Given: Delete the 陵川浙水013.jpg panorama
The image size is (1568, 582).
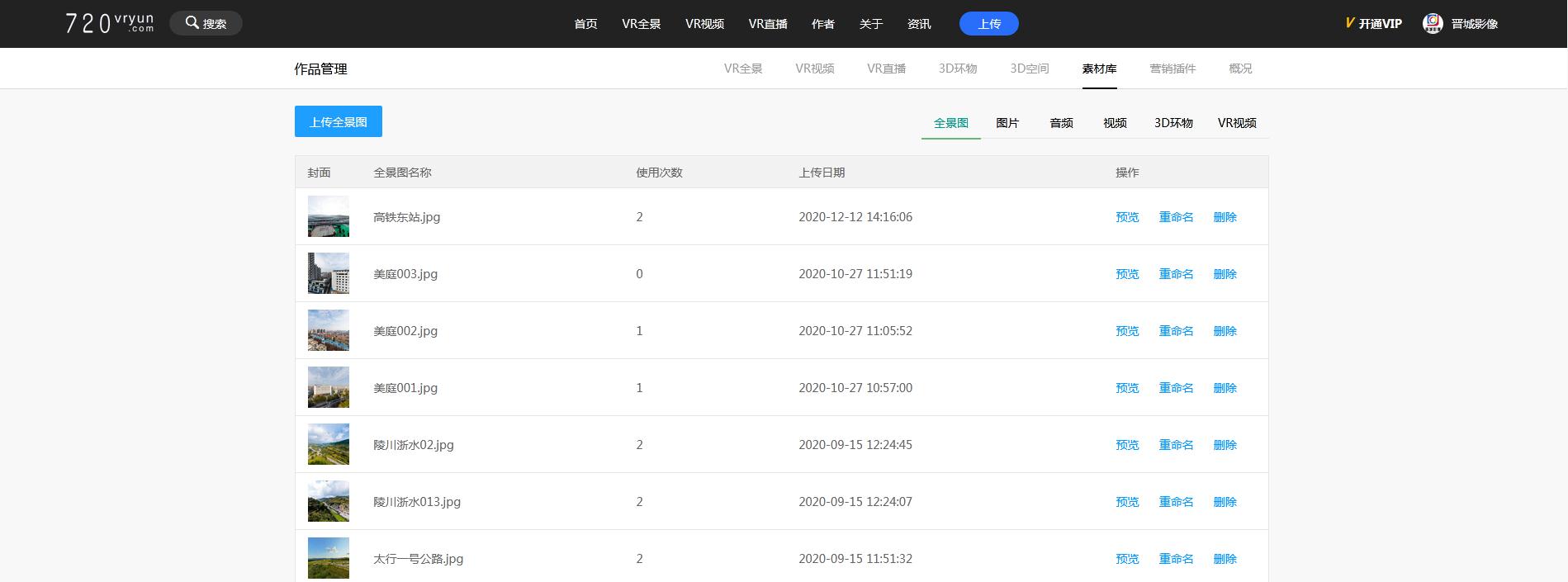Looking at the screenshot, I should tap(1225, 502).
